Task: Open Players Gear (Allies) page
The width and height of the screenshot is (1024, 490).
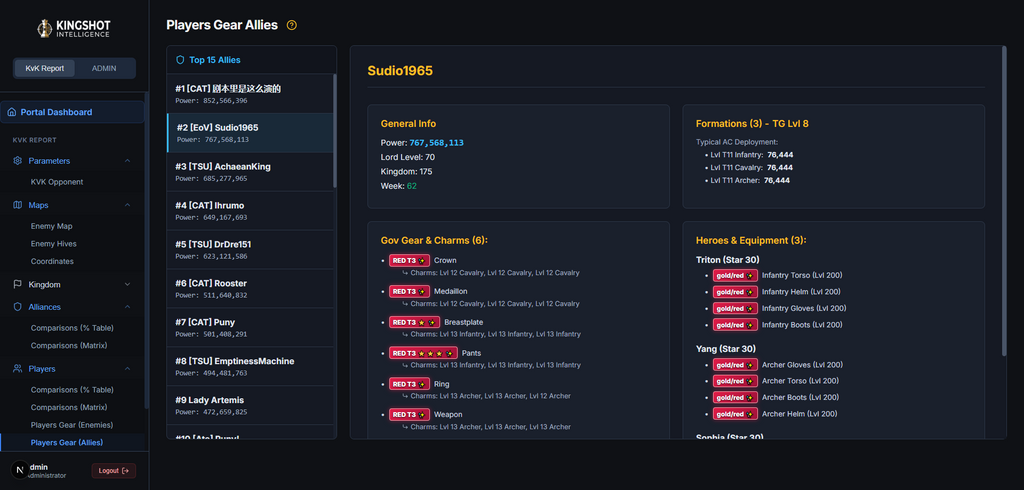Action: (73, 443)
